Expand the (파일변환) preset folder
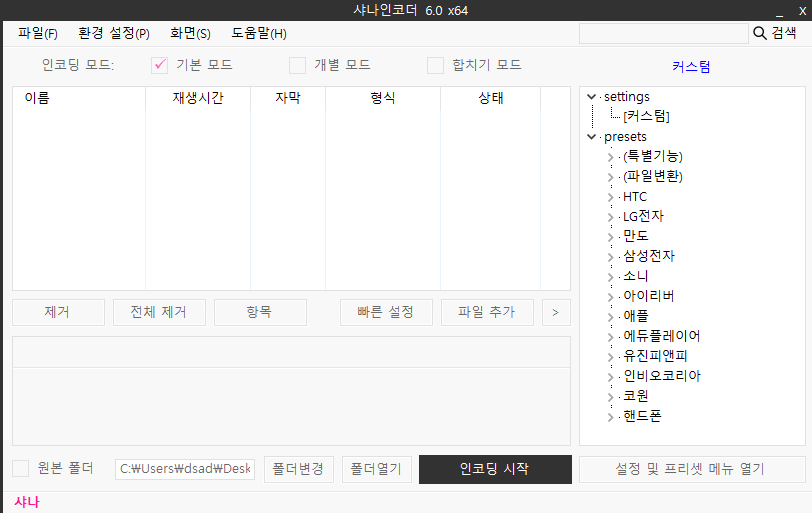The height and width of the screenshot is (513, 812). tap(611, 177)
